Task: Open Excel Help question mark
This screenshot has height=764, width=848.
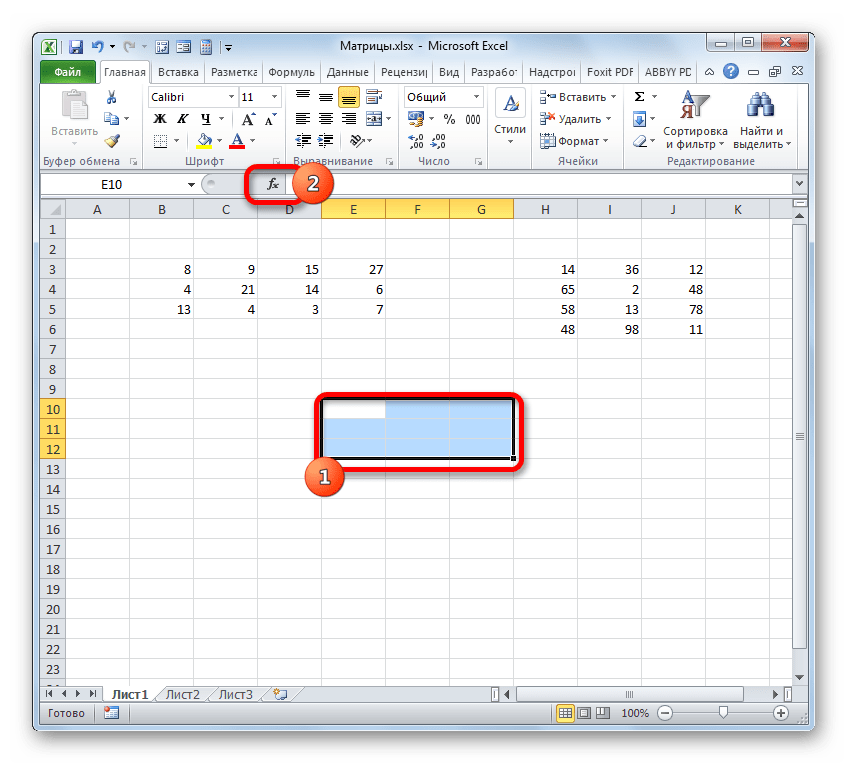Action: [731, 71]
